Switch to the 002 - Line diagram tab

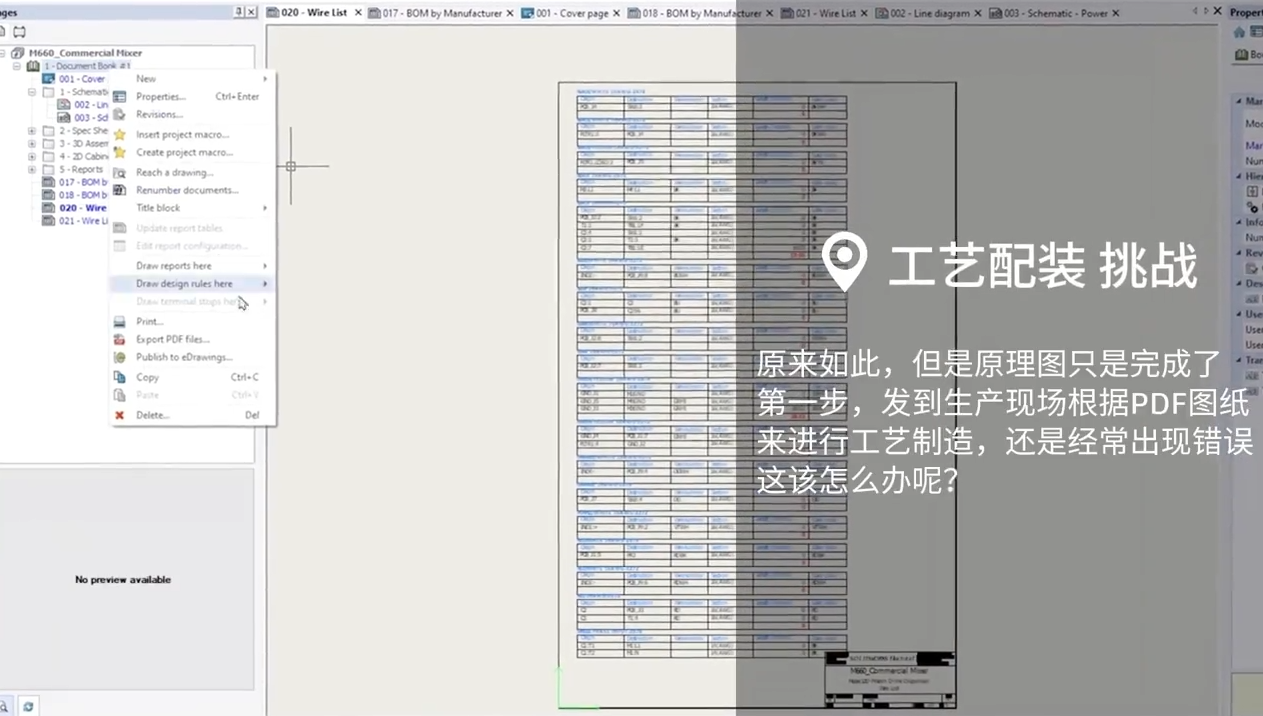click(929, 13)
